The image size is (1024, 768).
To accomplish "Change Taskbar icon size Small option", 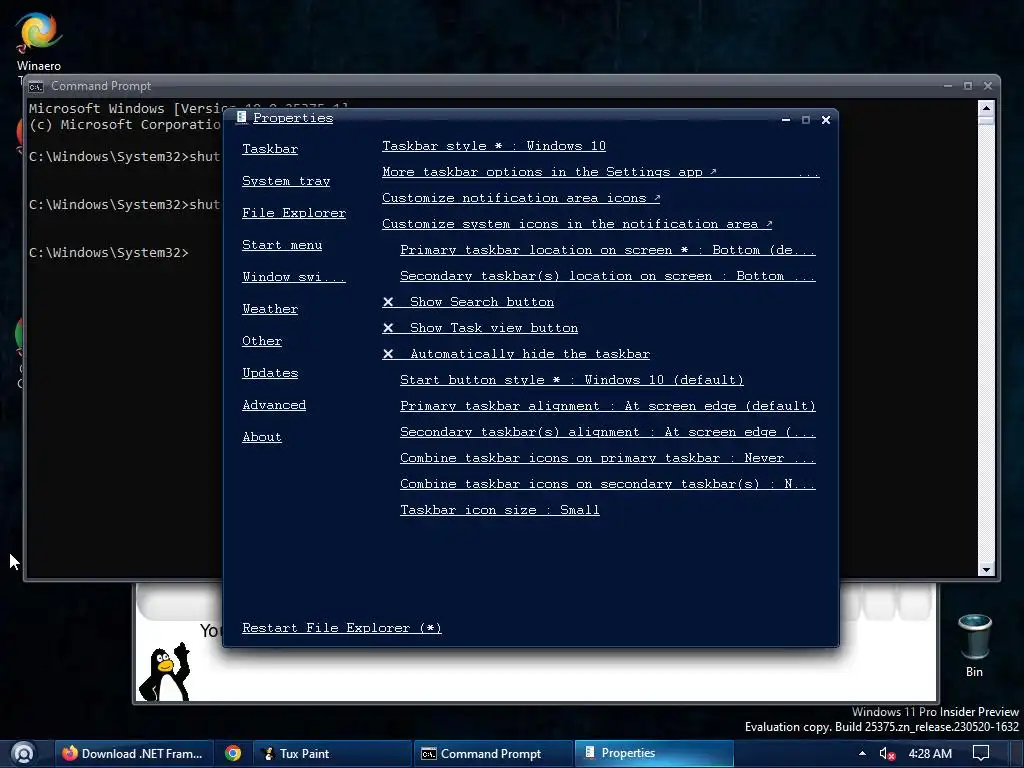I will tap(500, 510).
